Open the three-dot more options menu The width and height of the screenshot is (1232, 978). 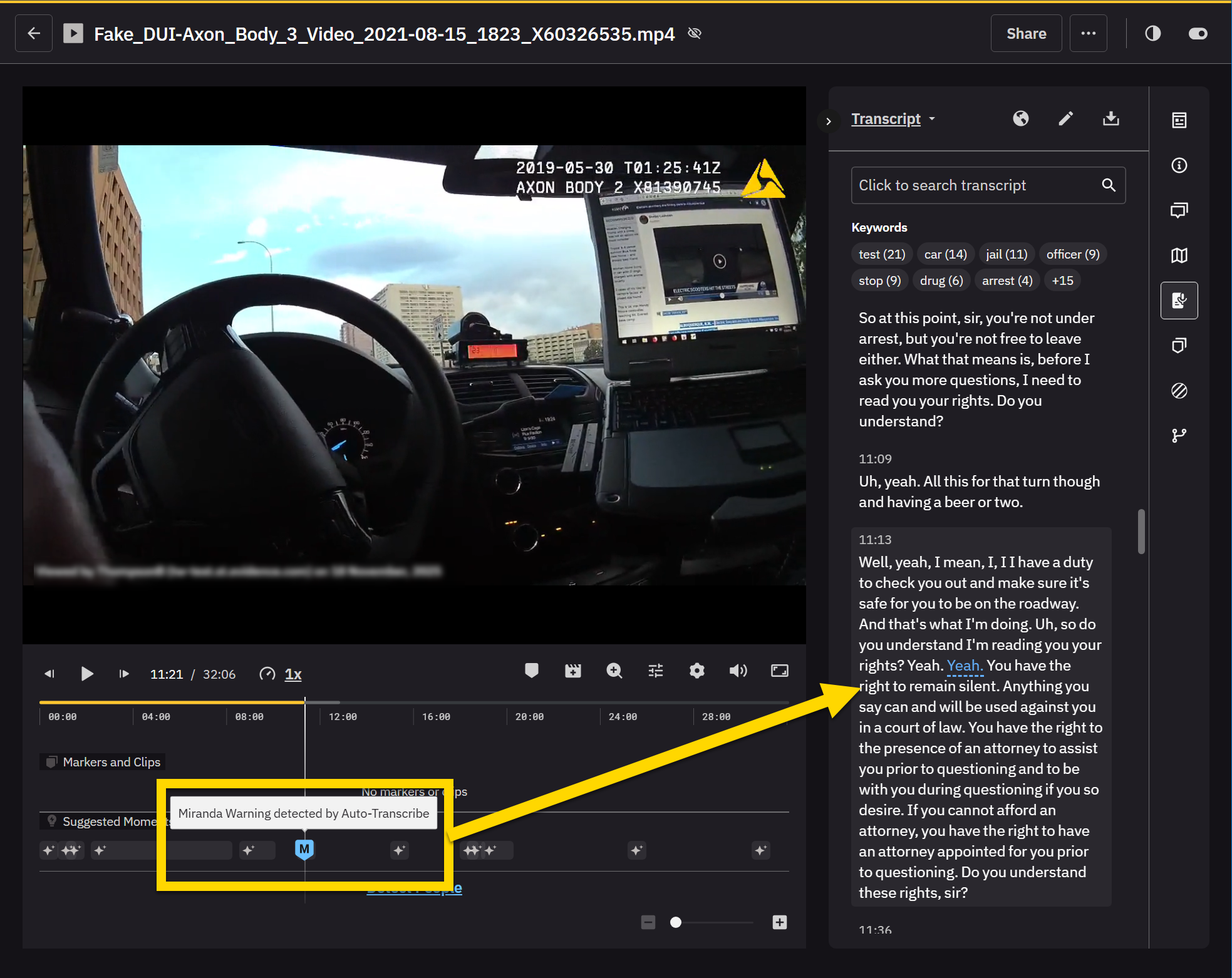click(x=1089, y=33)
